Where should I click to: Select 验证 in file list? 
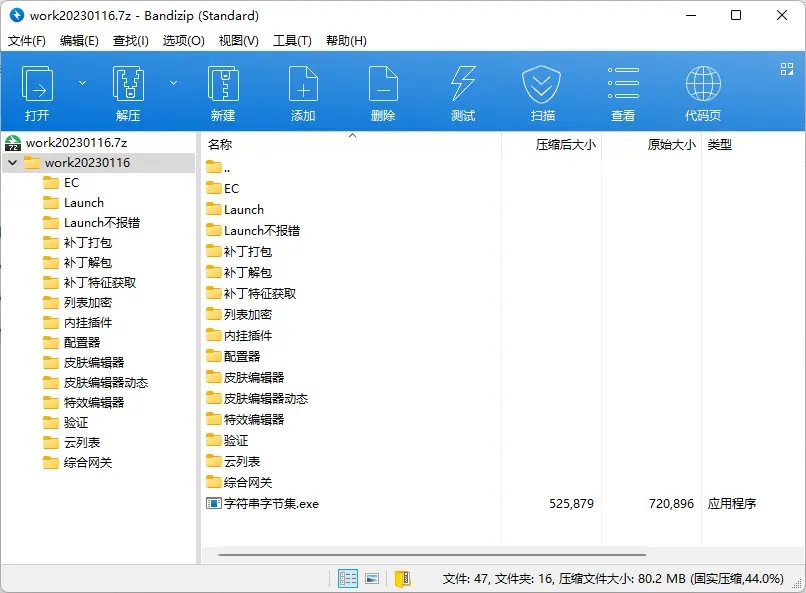point(227,441)
